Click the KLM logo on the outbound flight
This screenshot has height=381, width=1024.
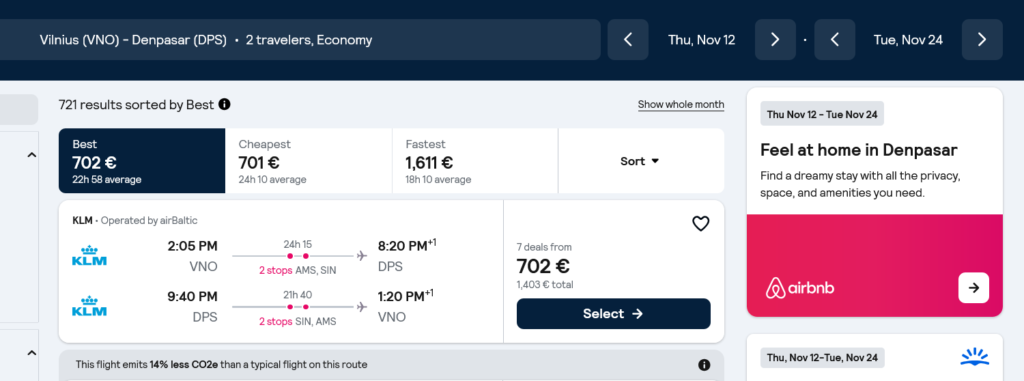tap(89, 256)
